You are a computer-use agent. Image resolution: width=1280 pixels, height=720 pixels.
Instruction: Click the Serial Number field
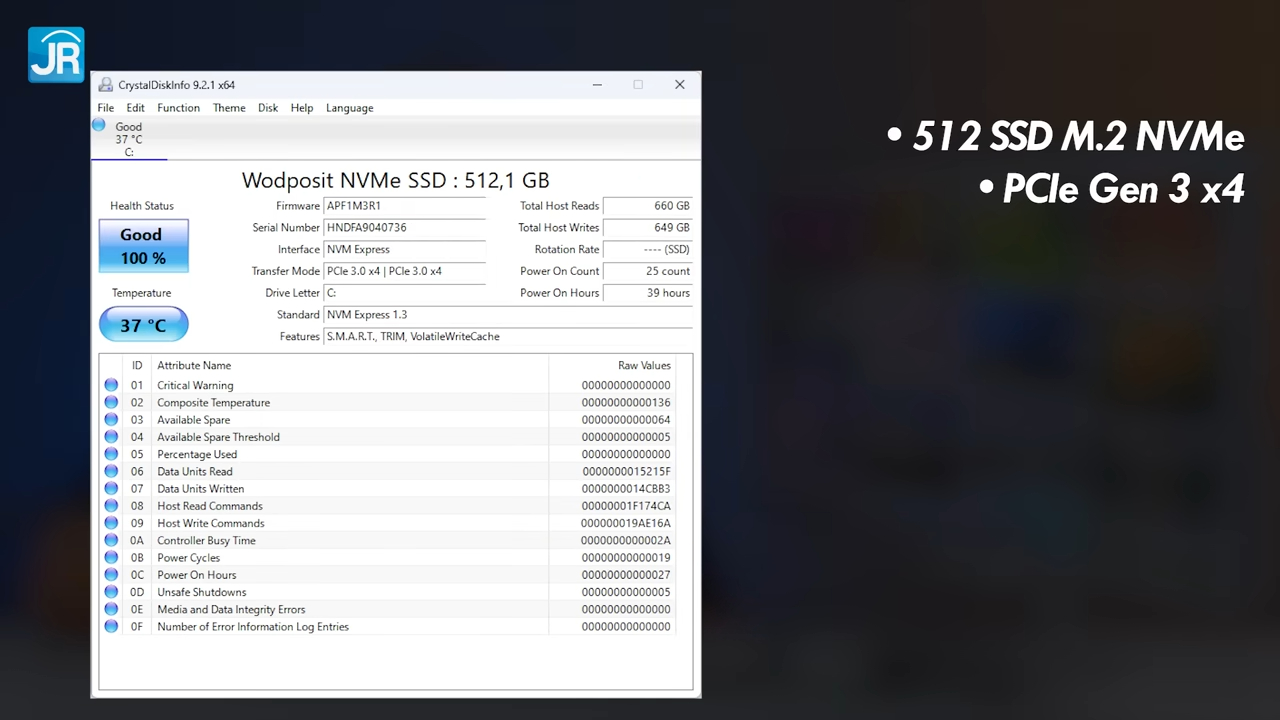click(x=405, y=228)
